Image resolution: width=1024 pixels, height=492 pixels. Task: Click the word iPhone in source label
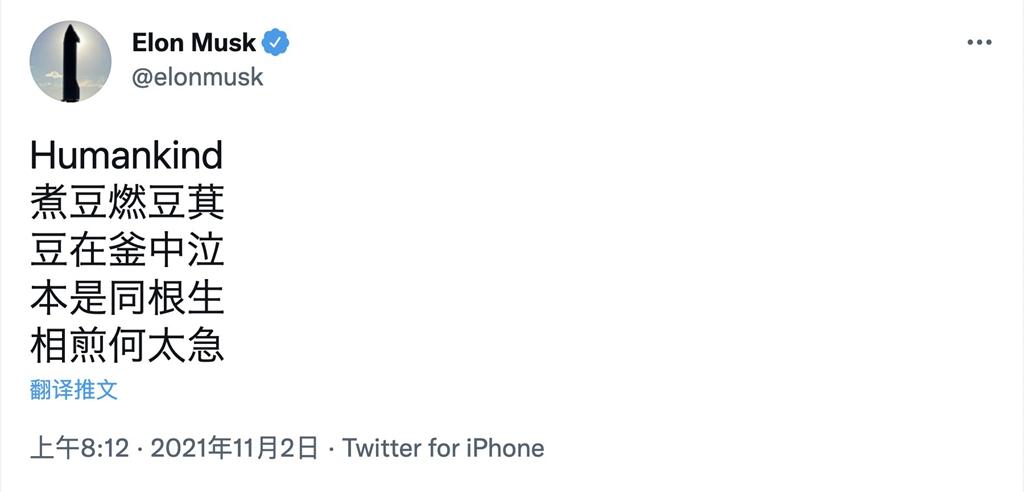(x=504, y=447)
